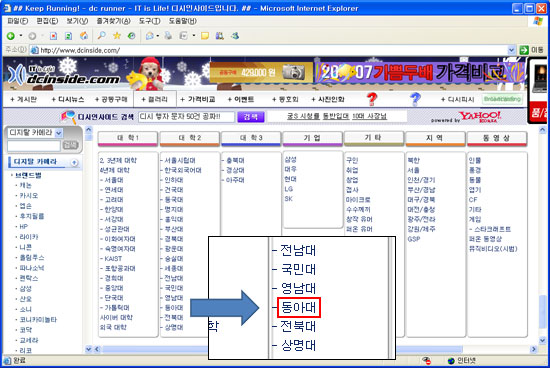Expand the address bar dropdown arrow
This screenshot has height=368, width=550.
pyautogui.click(x=511, y=50)
